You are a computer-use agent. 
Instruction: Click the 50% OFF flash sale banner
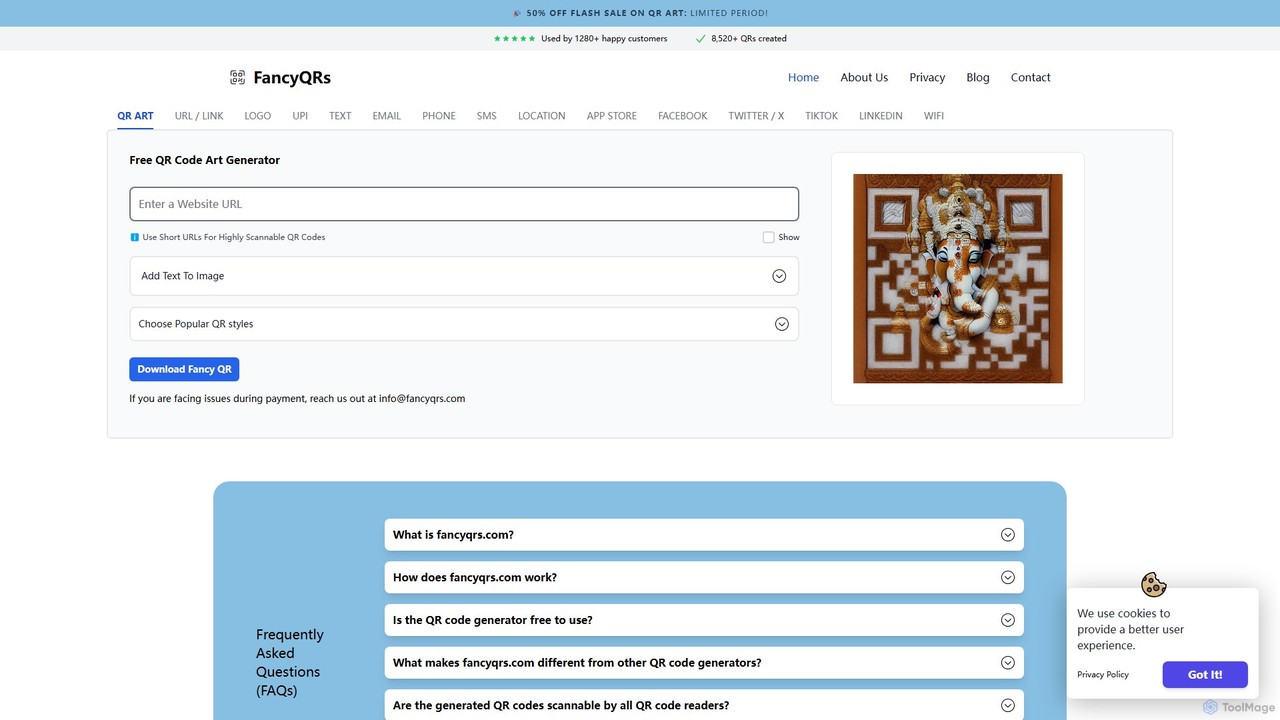[640, 13]
